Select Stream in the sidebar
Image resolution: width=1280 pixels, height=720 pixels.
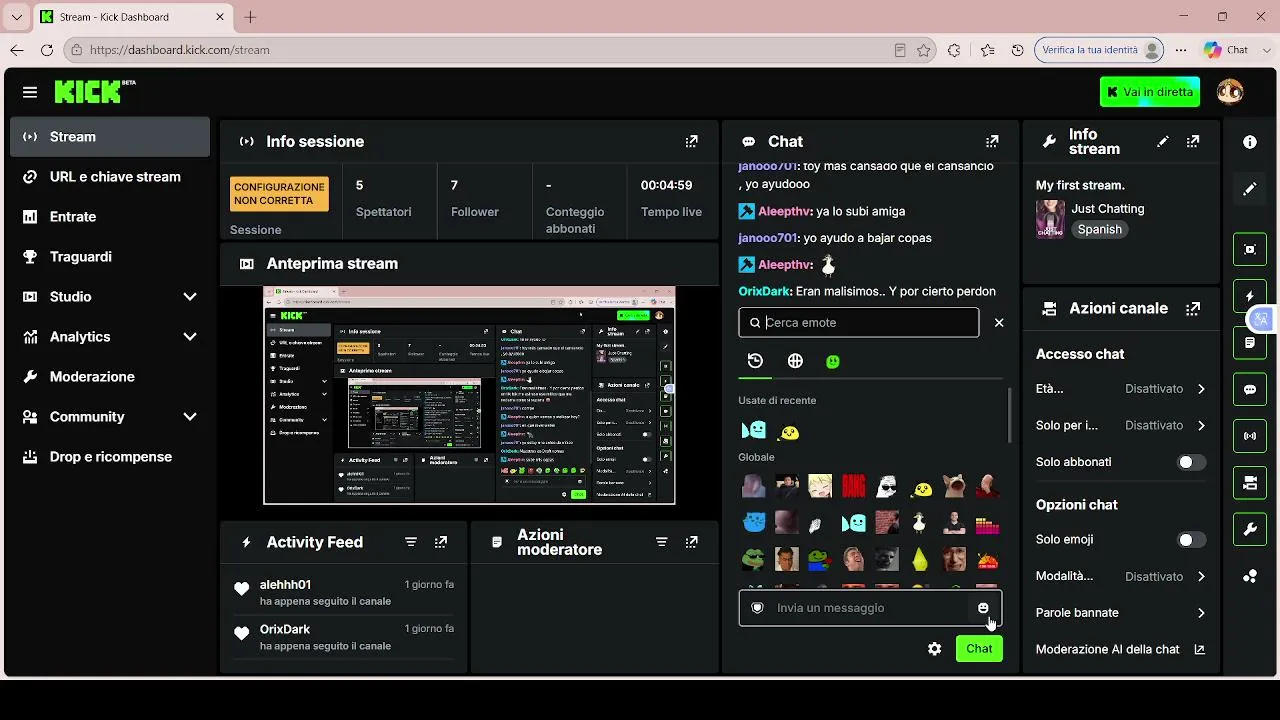pyautogui.click(x=110, y=137)
